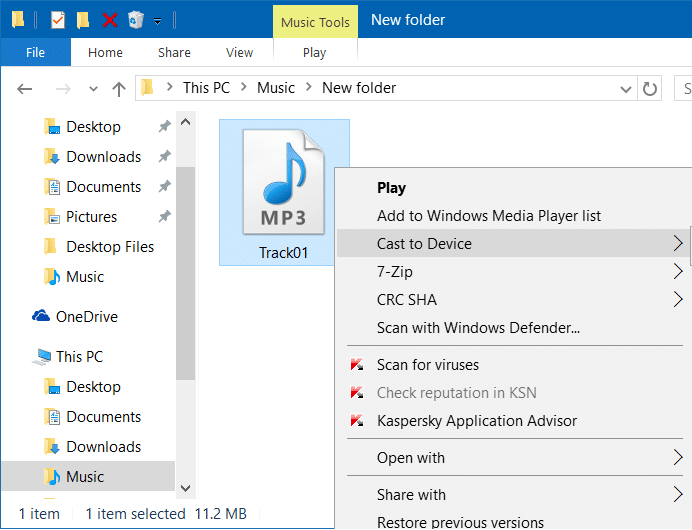
Task: Click the Music Tools contextual tab header
Action: (x=315, y=22)
